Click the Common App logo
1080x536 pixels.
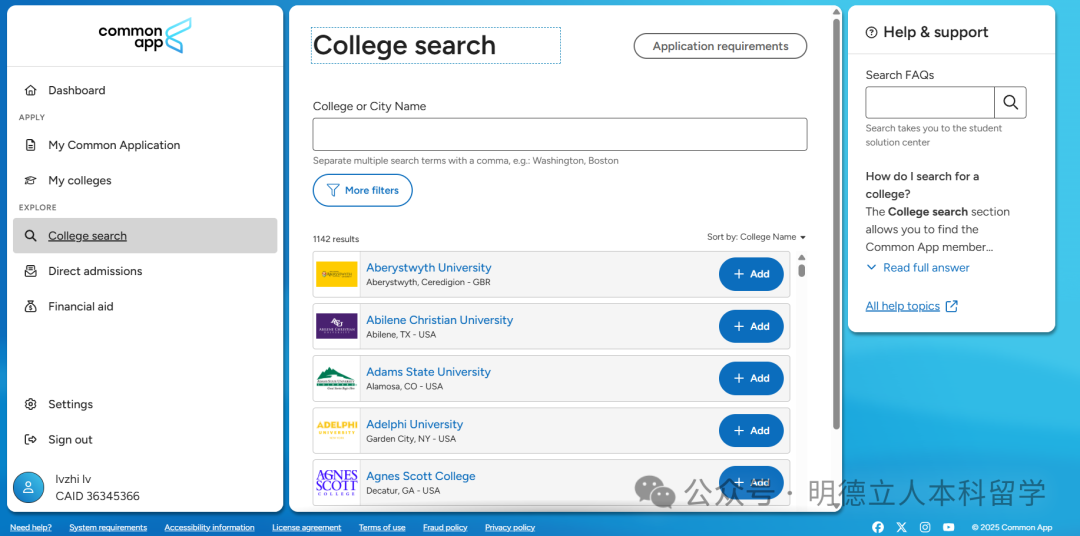[x=145, y=36]
